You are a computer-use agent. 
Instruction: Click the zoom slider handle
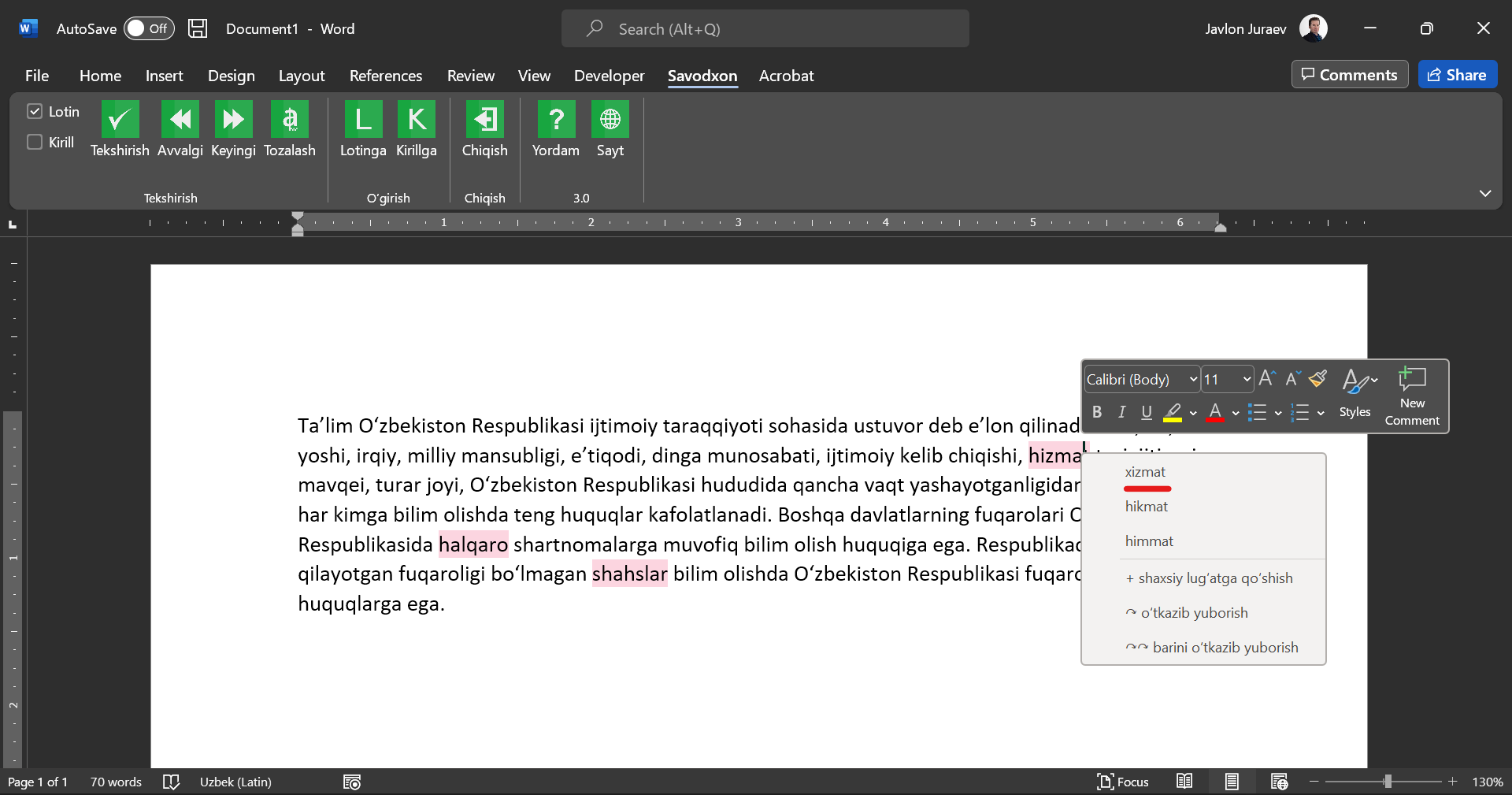click(1388, 782)
